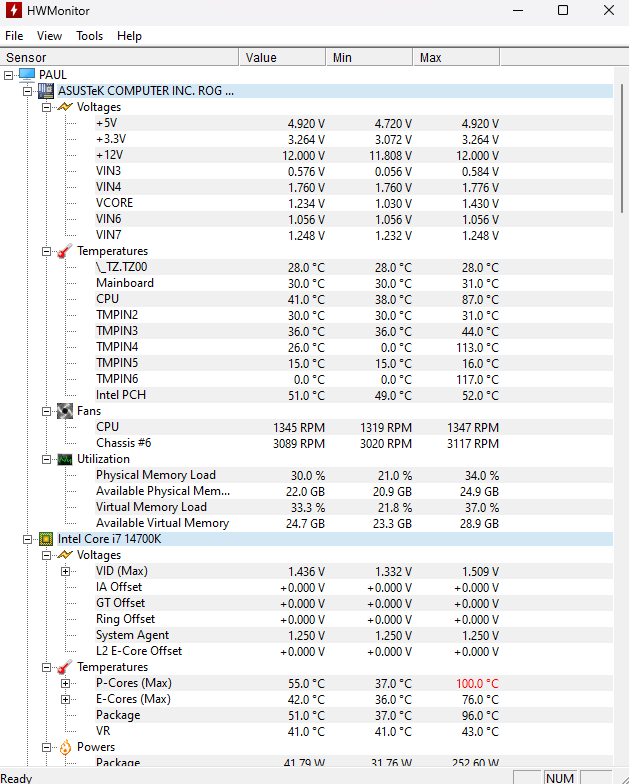Viewport: 629px width, 784px height.
Task: Open the View menu
Action: (x=49, y=36)
